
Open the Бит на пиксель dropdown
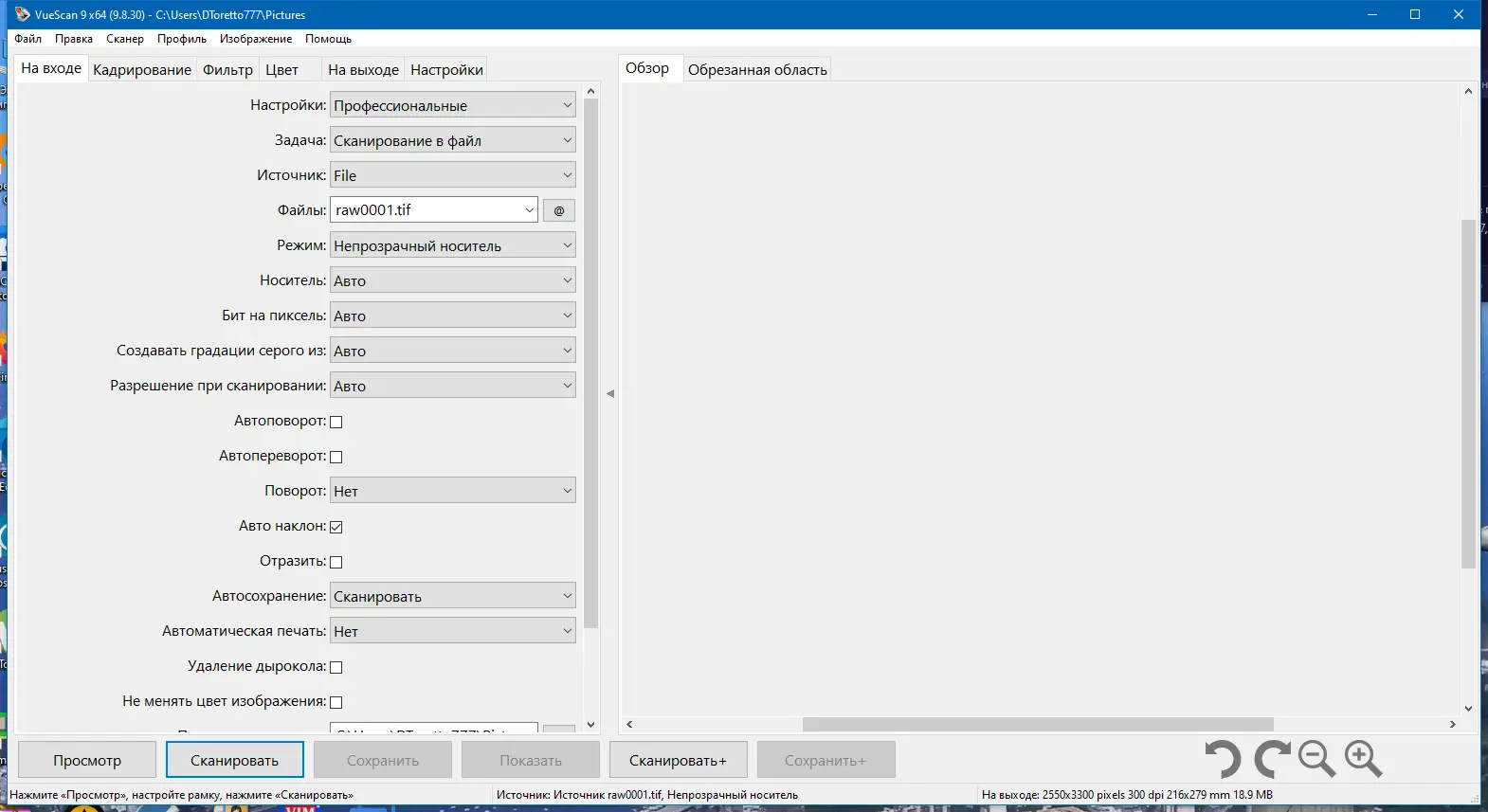pos(453,316)
